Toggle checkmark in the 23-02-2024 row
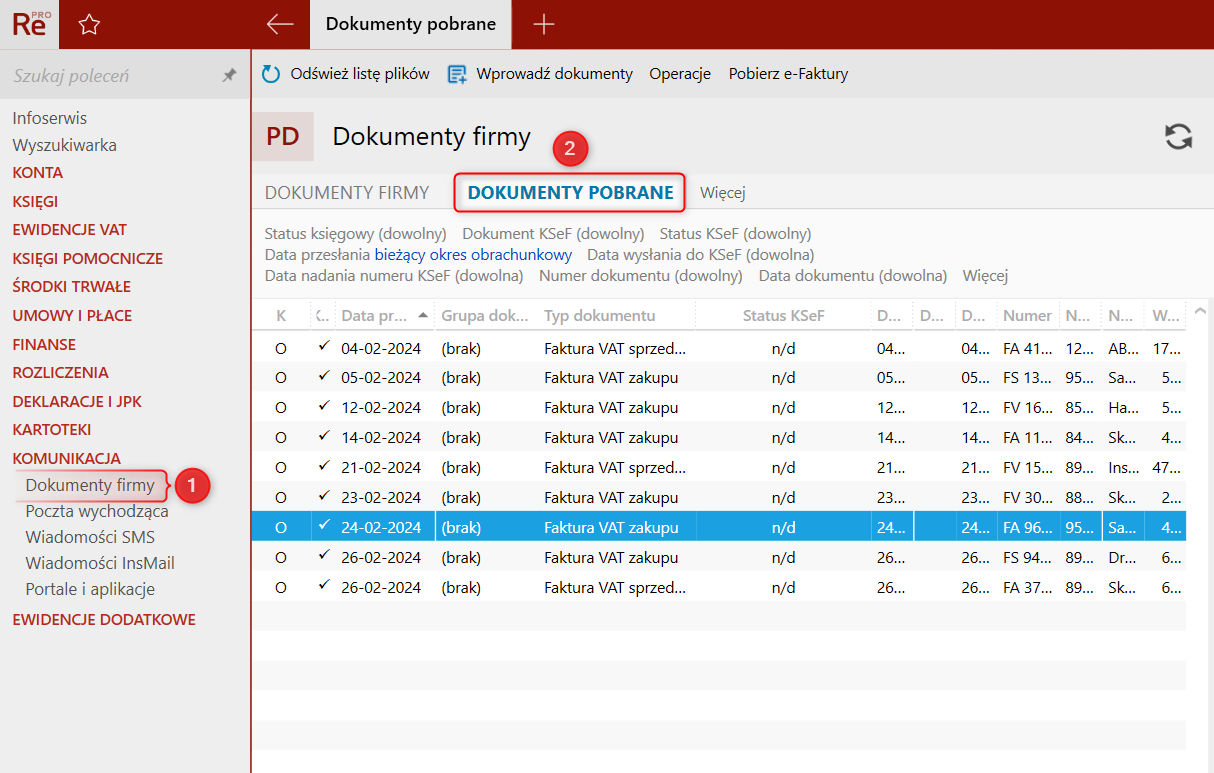Image resolution: width=1214 pixels, height=773 pixels. pyautogui.click(x=322, y=496)
